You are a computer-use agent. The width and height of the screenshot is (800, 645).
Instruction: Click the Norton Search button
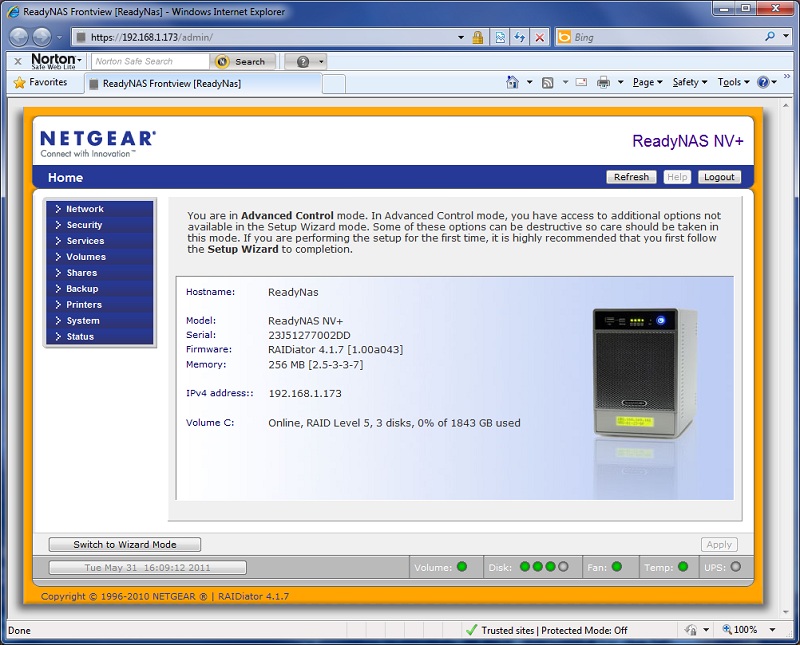(x=243, y=62)
